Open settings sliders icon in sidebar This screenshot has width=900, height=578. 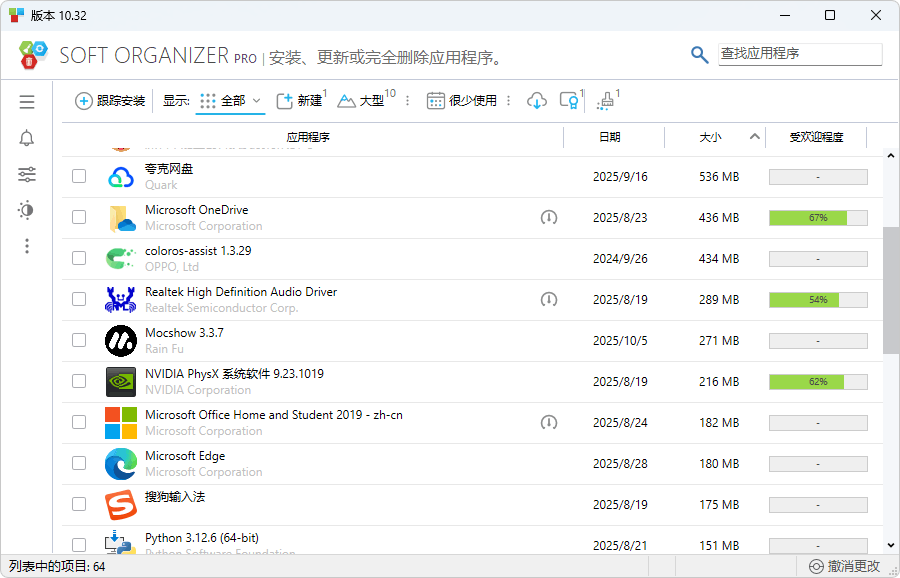27,174
